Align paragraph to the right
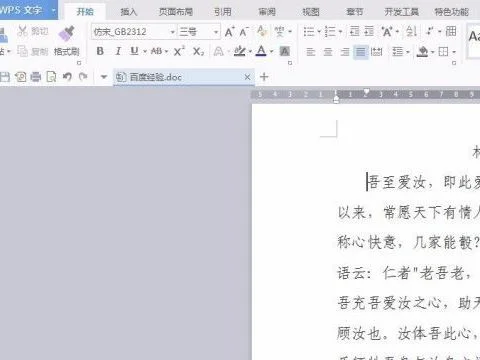480x360 pixels. point(345,52)
